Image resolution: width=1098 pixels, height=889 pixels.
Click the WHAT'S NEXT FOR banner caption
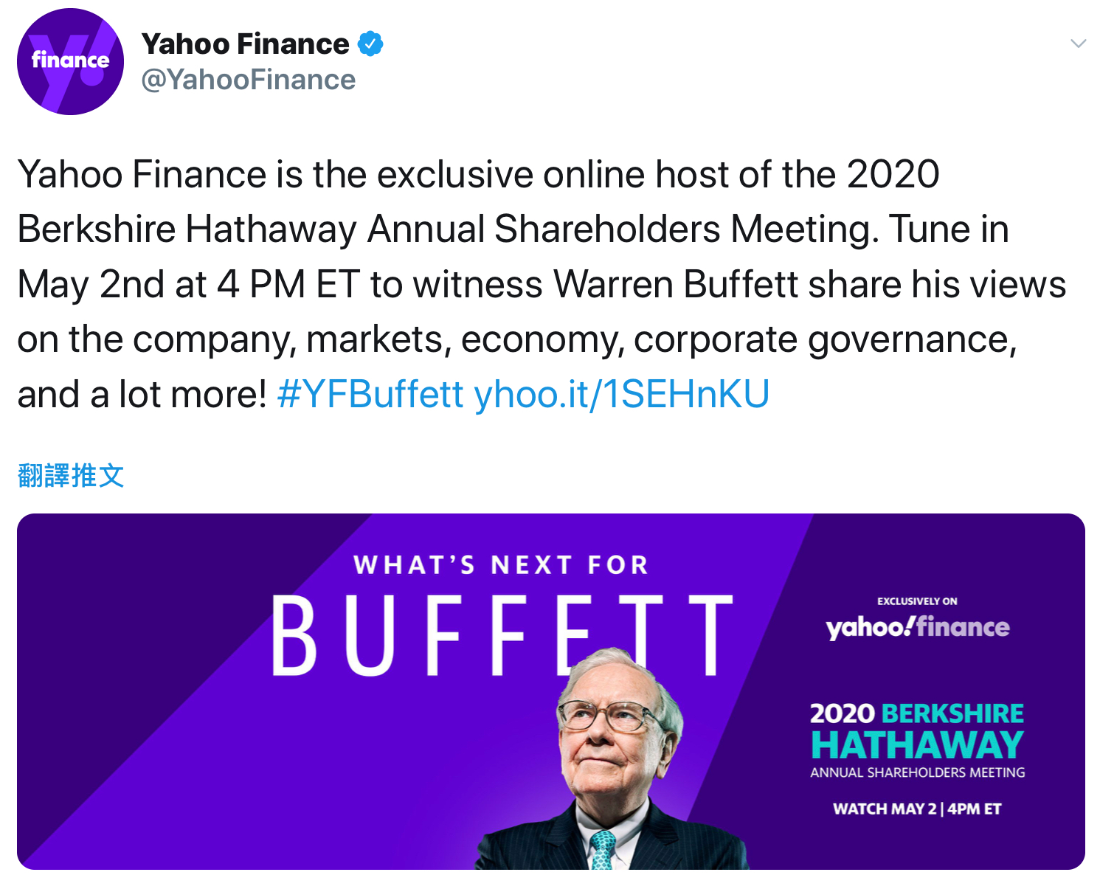(501, 565)
